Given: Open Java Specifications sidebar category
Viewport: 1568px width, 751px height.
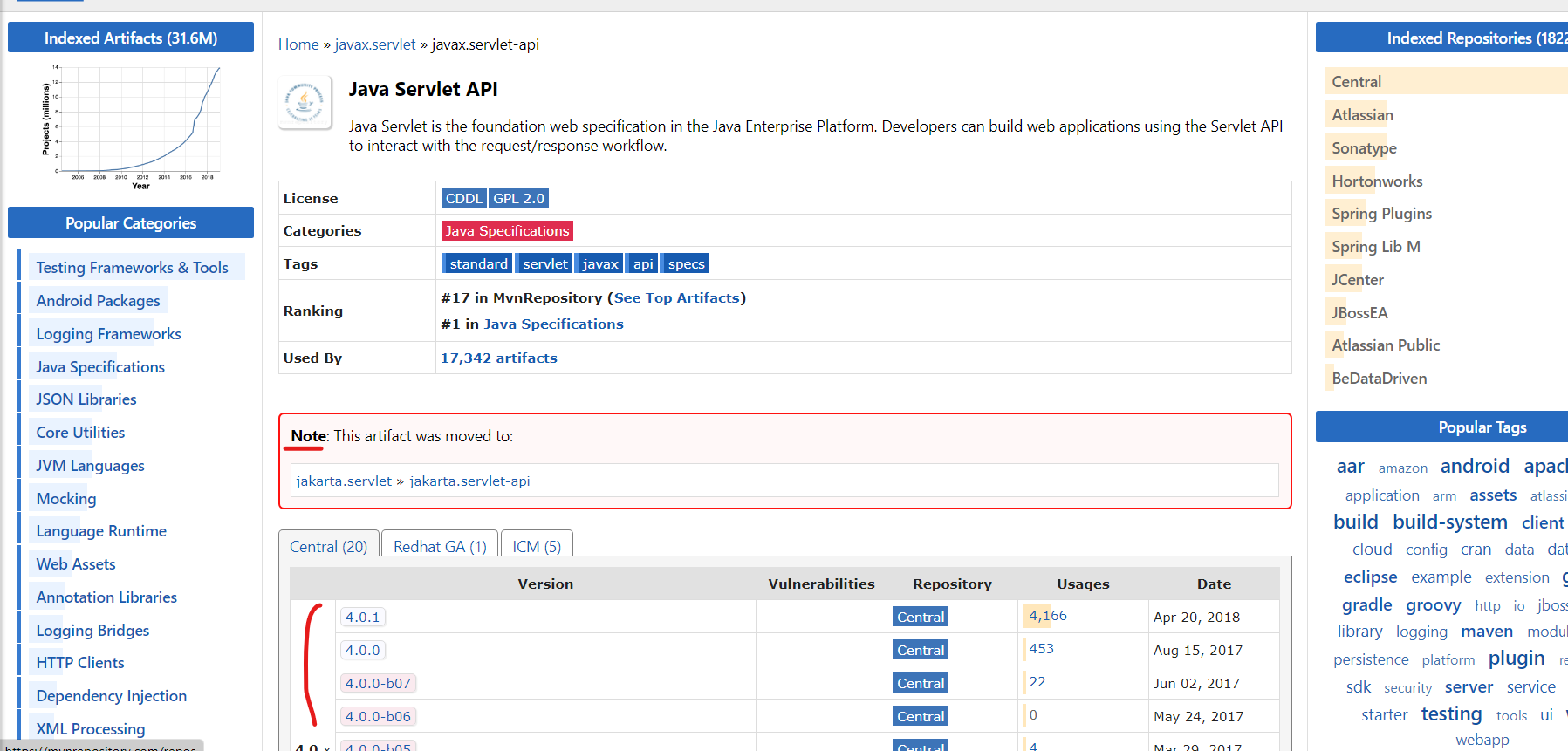Looking at the screenshot, I should pyautogui.click(x=100, y=367).
